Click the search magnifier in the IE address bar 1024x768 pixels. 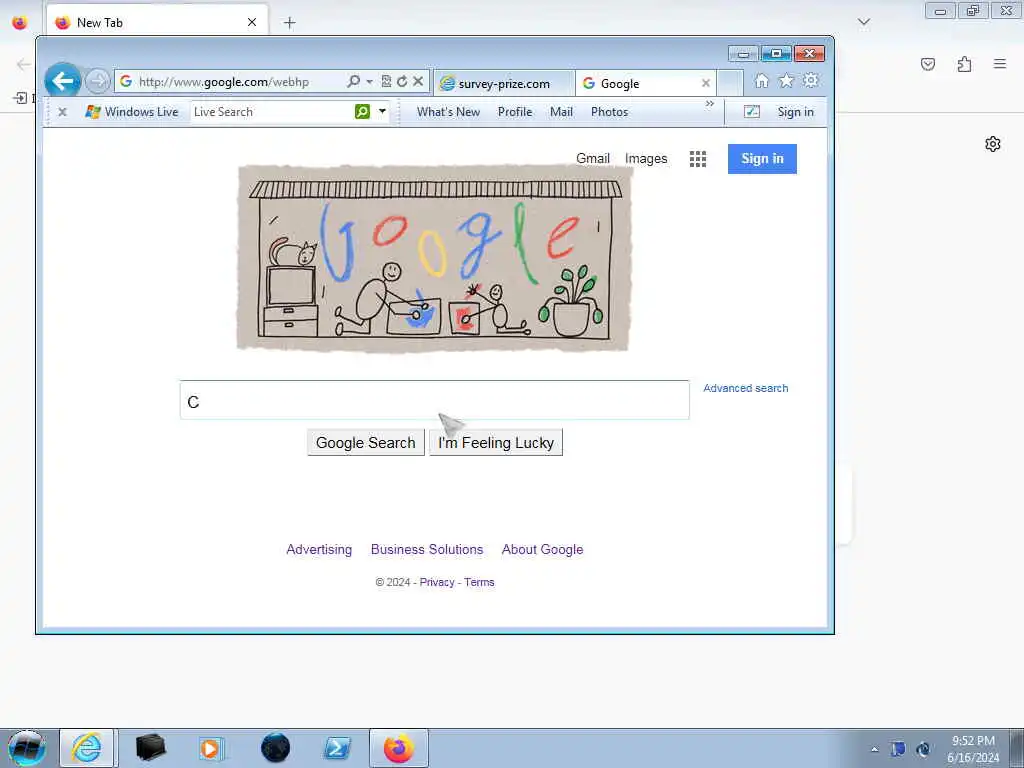pos(353,82)
